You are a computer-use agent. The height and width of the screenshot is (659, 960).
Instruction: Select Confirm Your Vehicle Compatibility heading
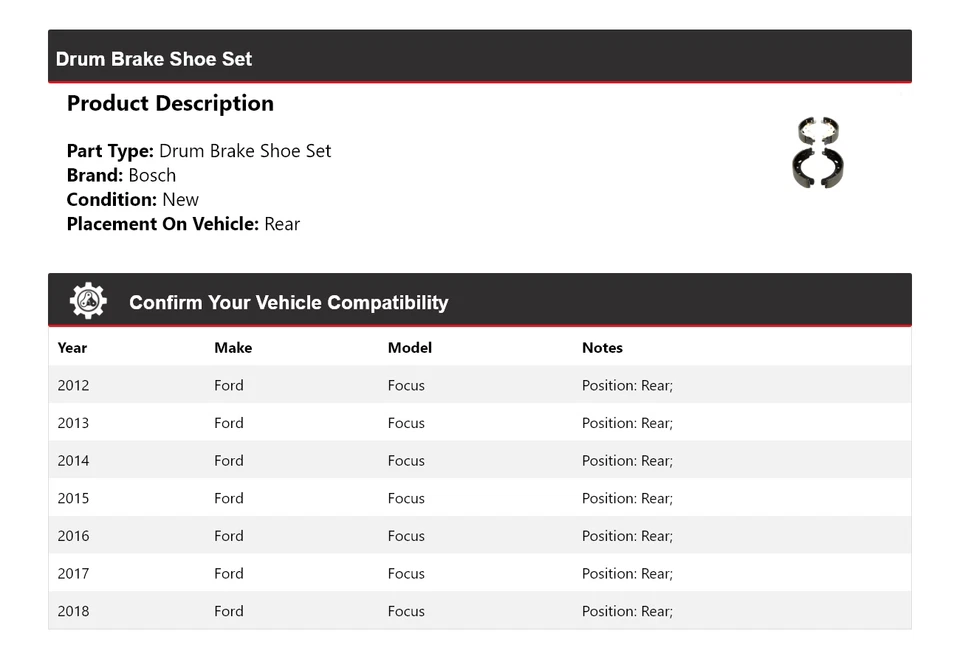point(288,303)
